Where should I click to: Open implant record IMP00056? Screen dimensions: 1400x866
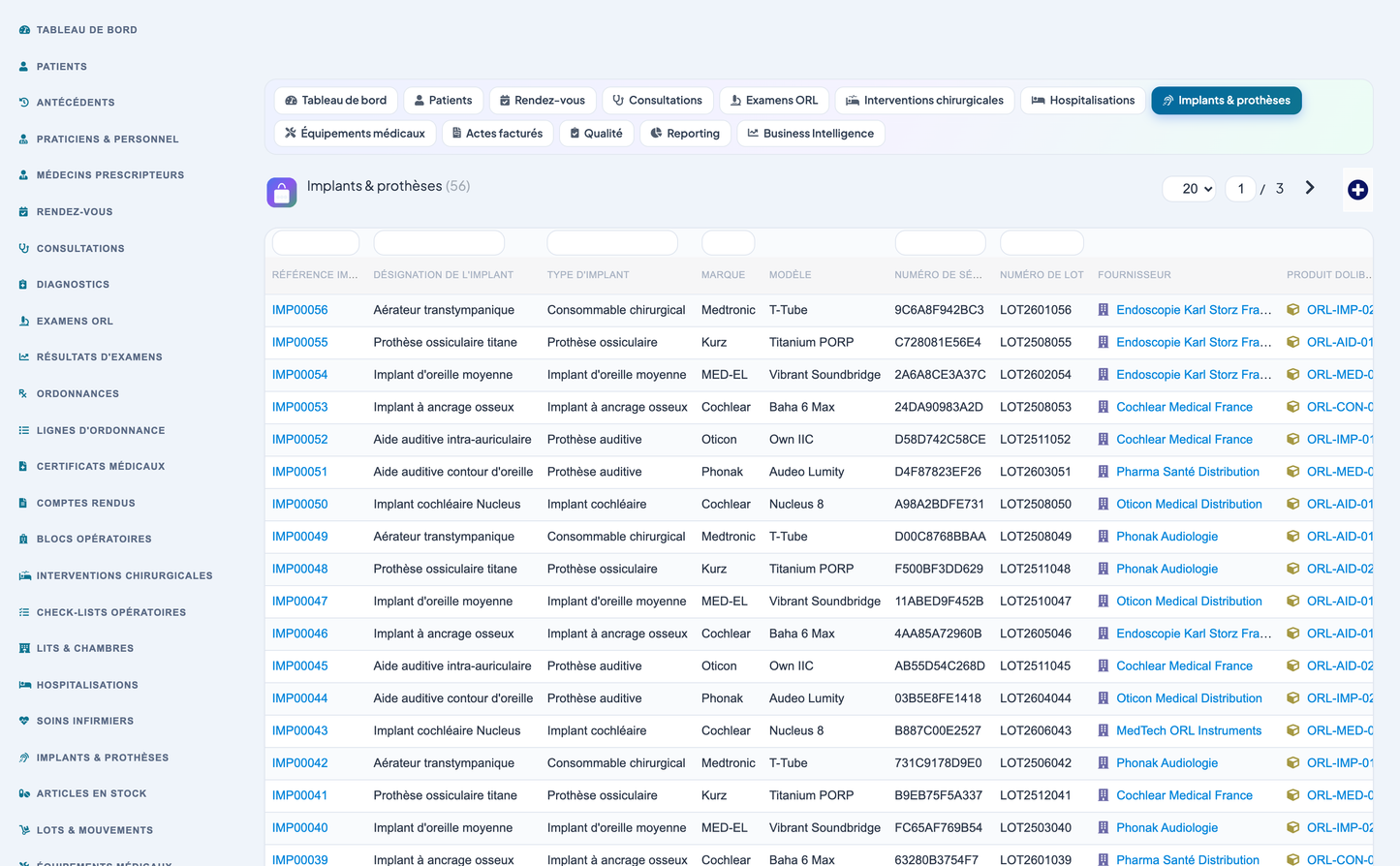coord(299,310)
